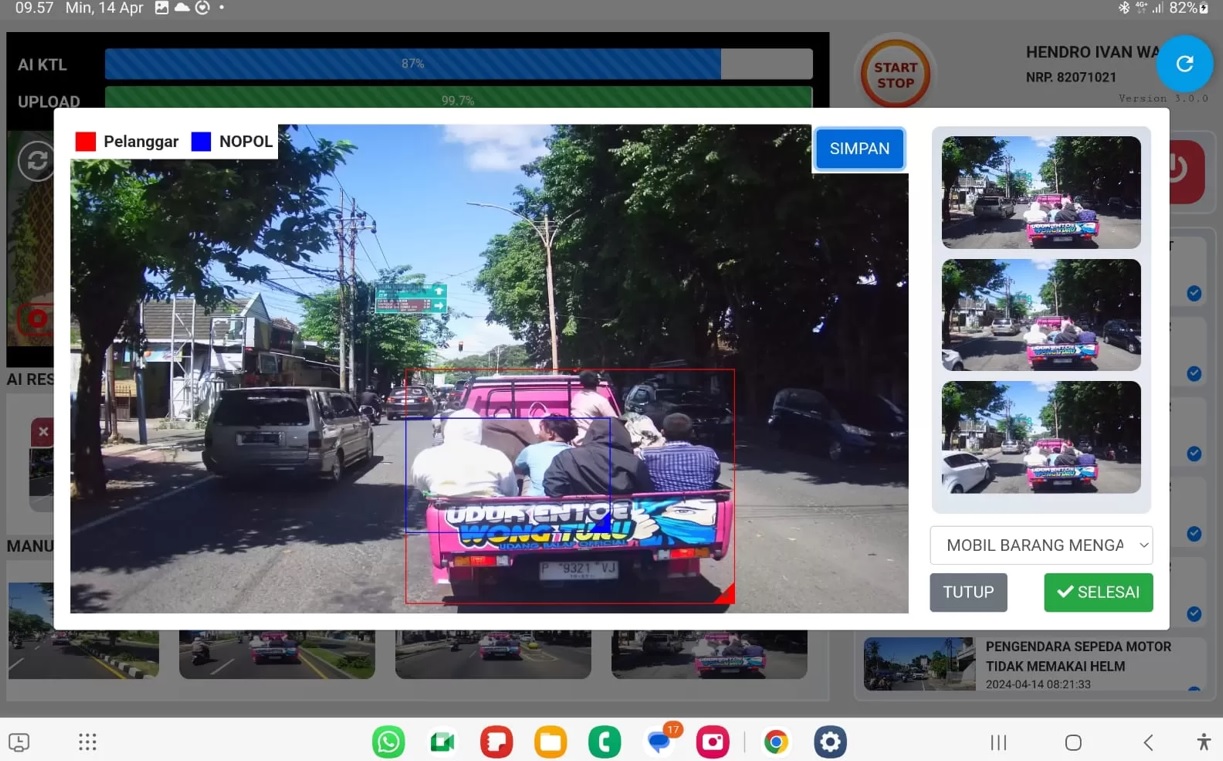Tap the red record icon behind the dialog
Image resolution: width=1223 pixels, height=761 pixels.
(x=36, y=321)
